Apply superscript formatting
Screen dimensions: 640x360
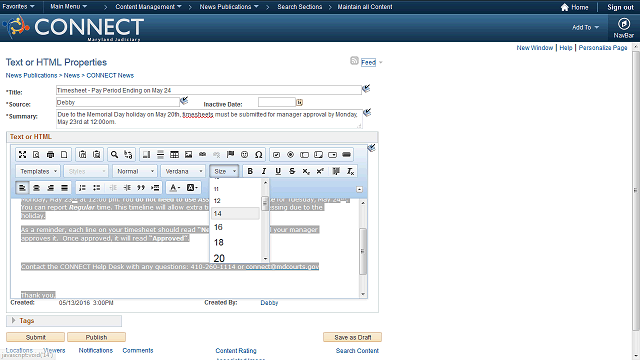[320, 171]
